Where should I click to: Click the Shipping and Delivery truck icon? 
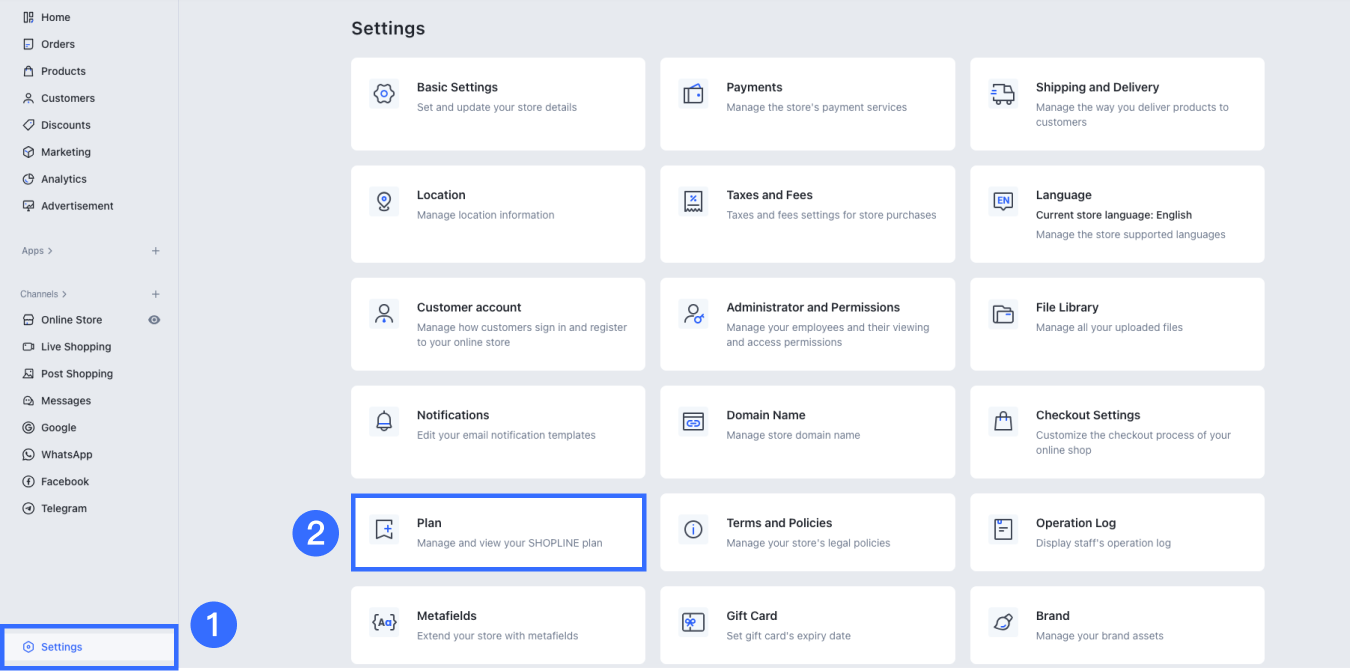tap(1003, 94)
